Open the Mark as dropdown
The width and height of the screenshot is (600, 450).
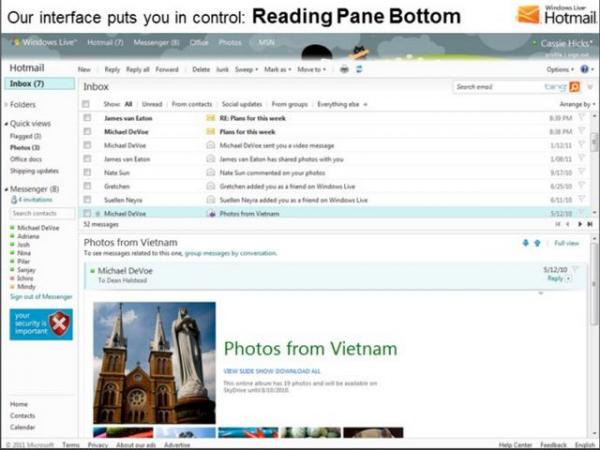[x=278, y=69]
